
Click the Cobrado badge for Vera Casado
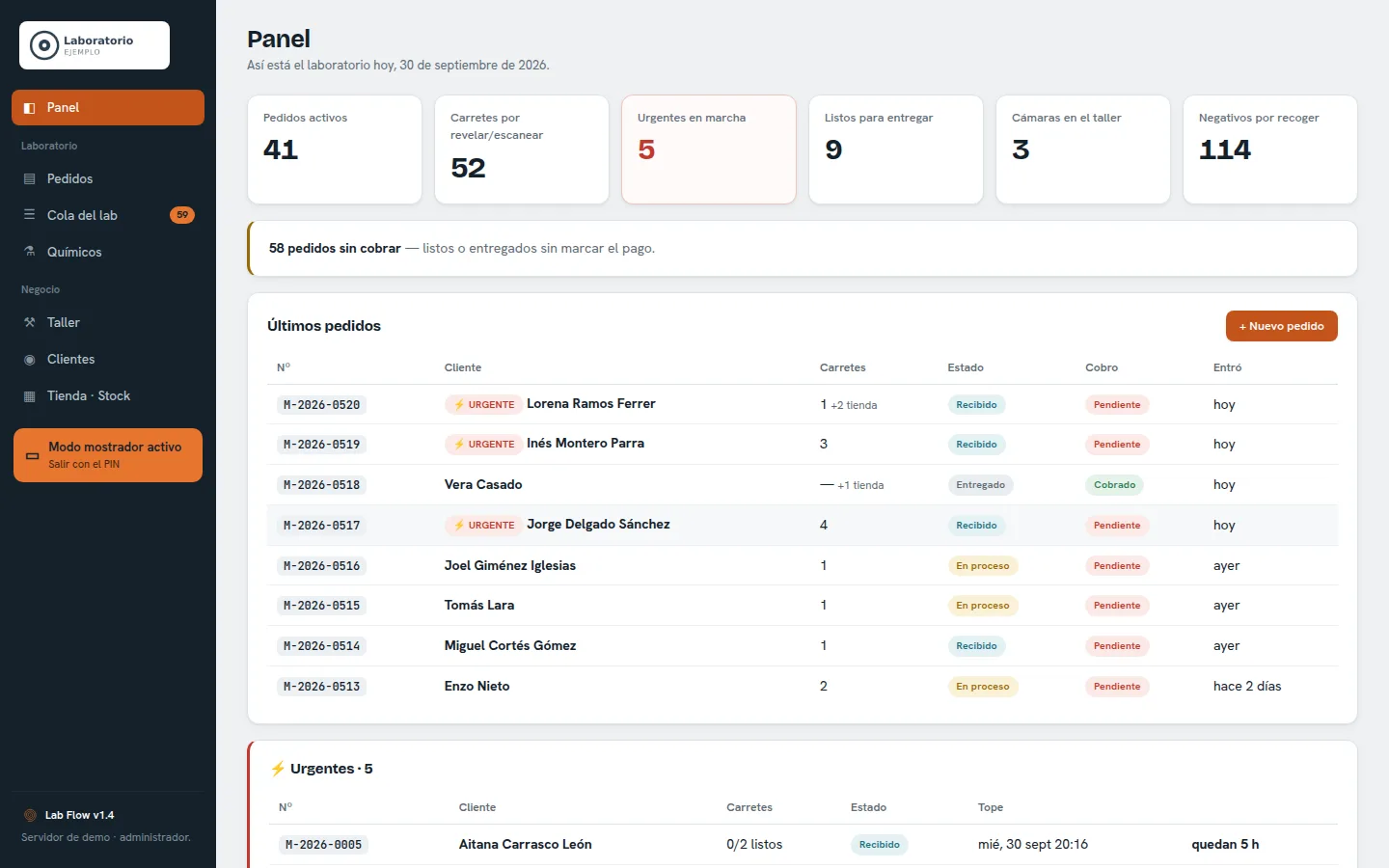click(1114, 485)
